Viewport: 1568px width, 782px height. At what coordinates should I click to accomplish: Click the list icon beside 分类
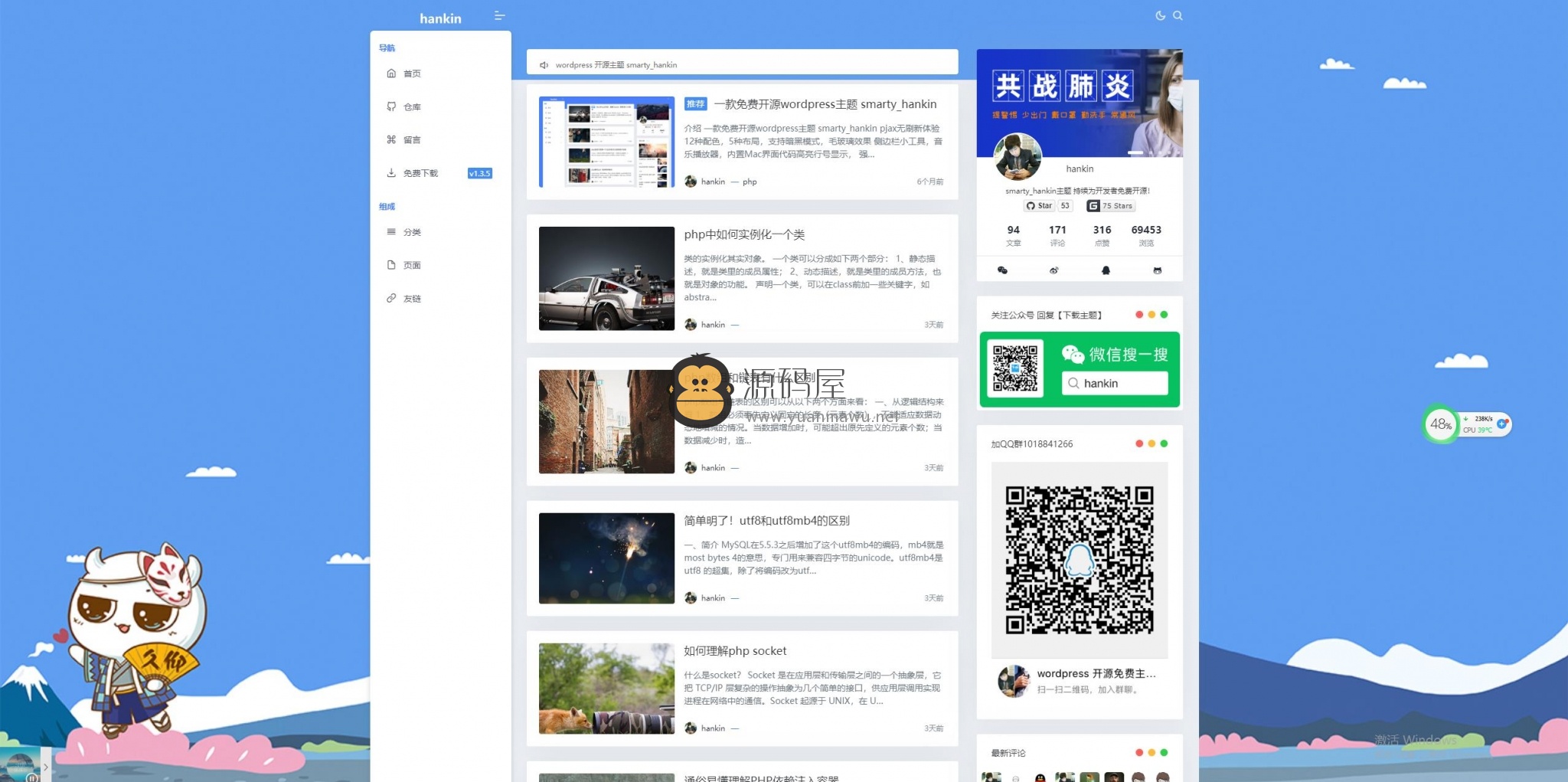click(x=391, y=231)
